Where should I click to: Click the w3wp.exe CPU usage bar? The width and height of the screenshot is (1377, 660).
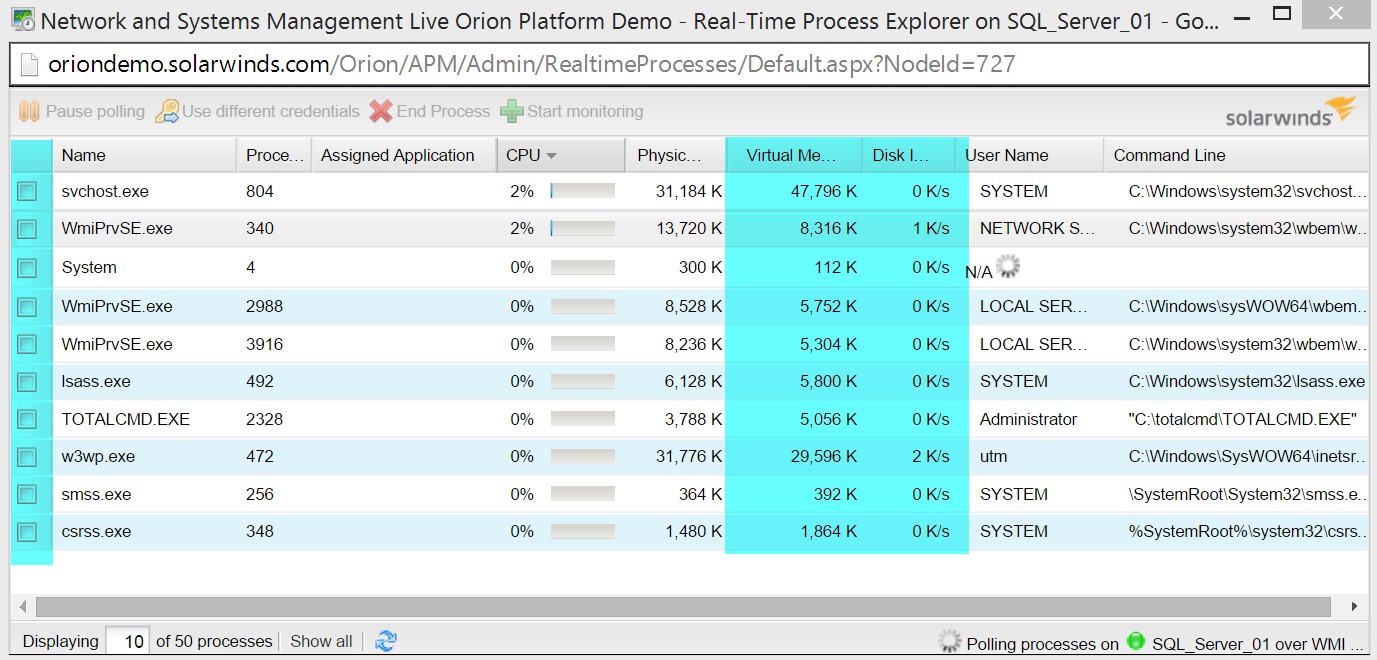tap(582, 456)
